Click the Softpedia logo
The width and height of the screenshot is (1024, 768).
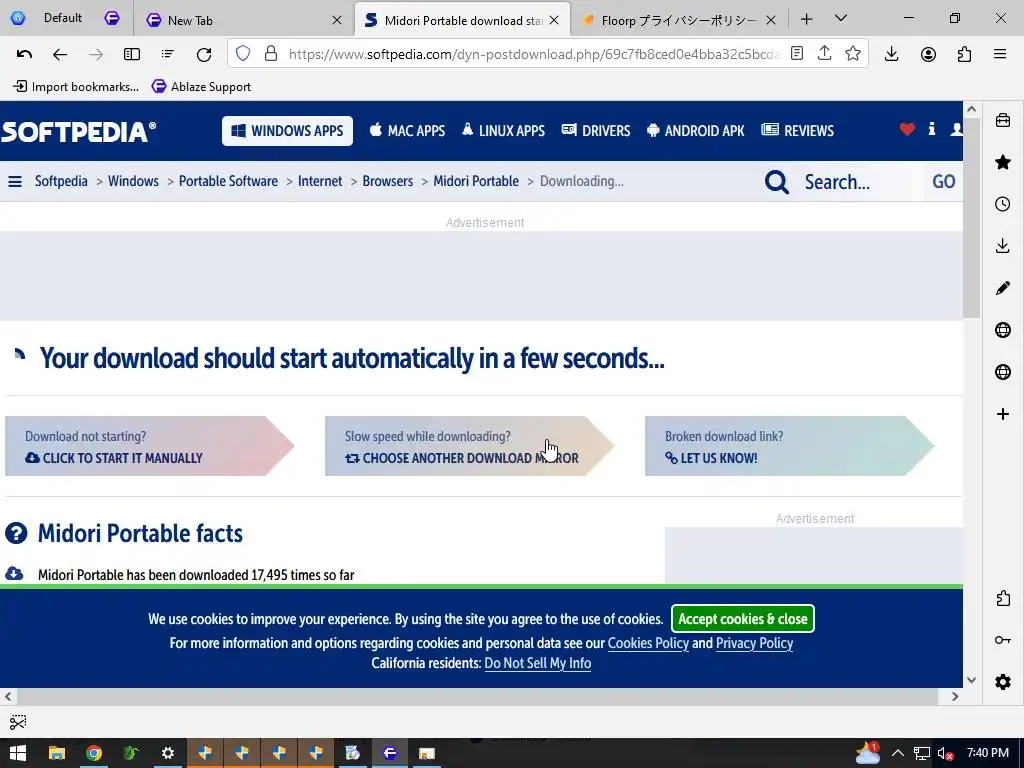point(78,131)
